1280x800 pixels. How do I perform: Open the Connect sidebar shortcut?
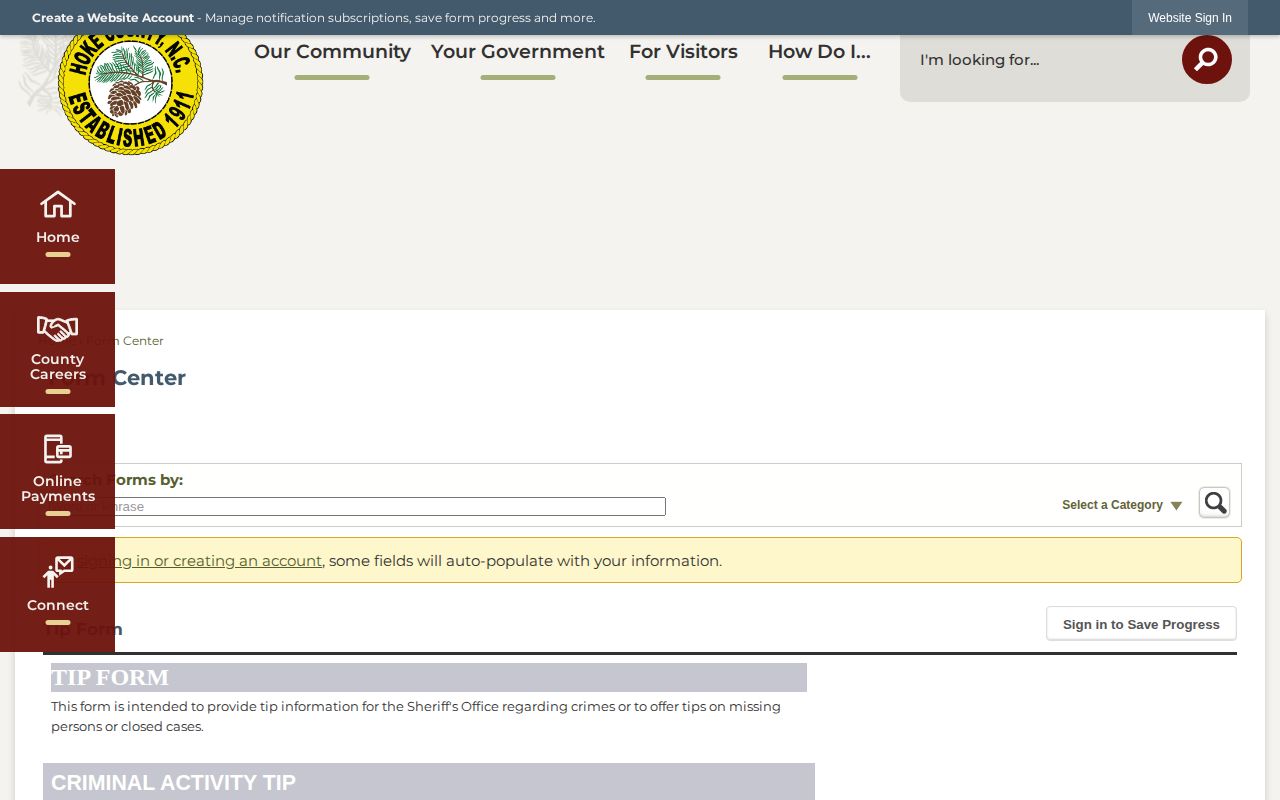click(x=57, y=595)
